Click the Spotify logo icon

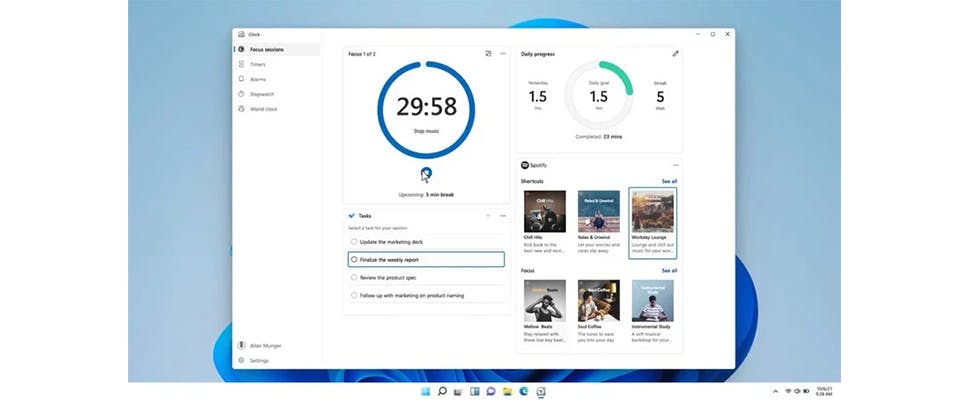pyautogui.click(x=525, y=165)
